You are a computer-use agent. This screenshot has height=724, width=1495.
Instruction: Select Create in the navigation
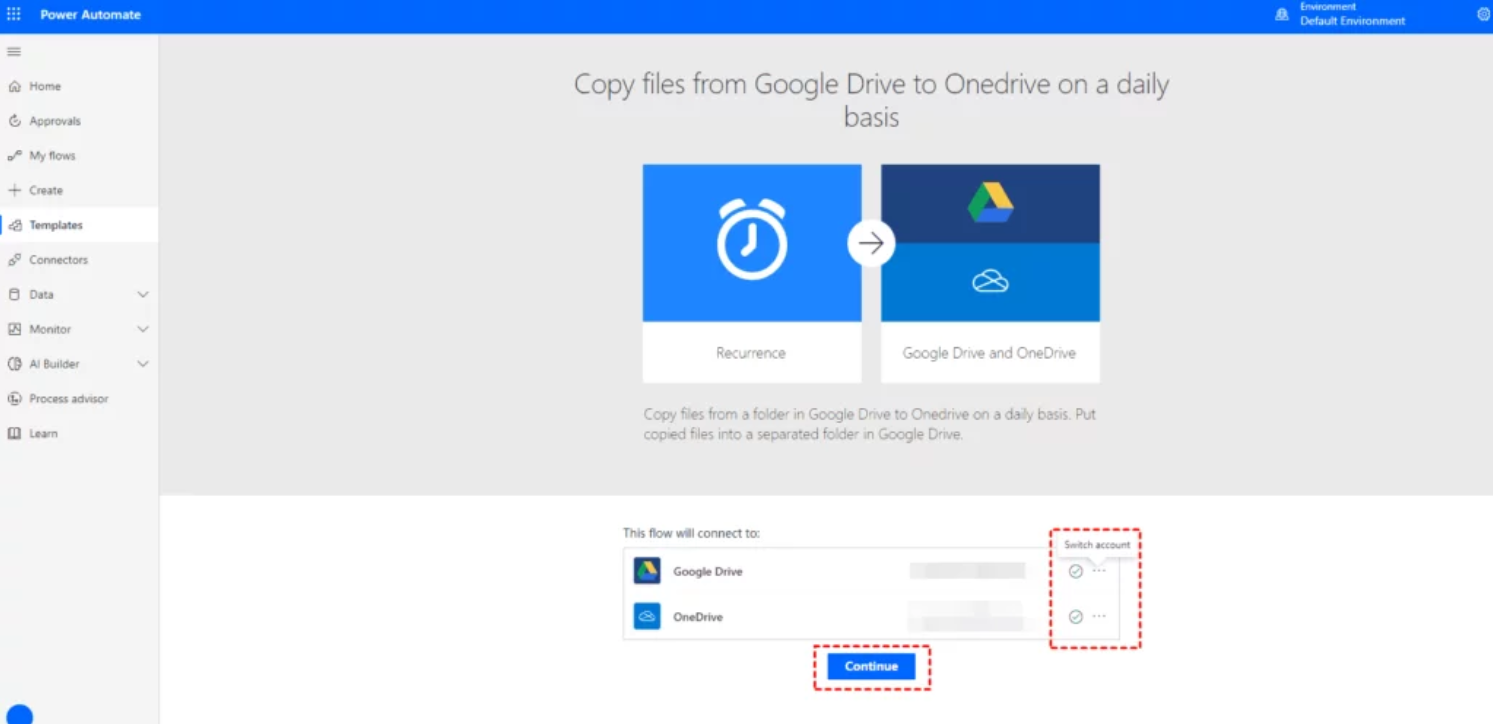tap(46, 190)
